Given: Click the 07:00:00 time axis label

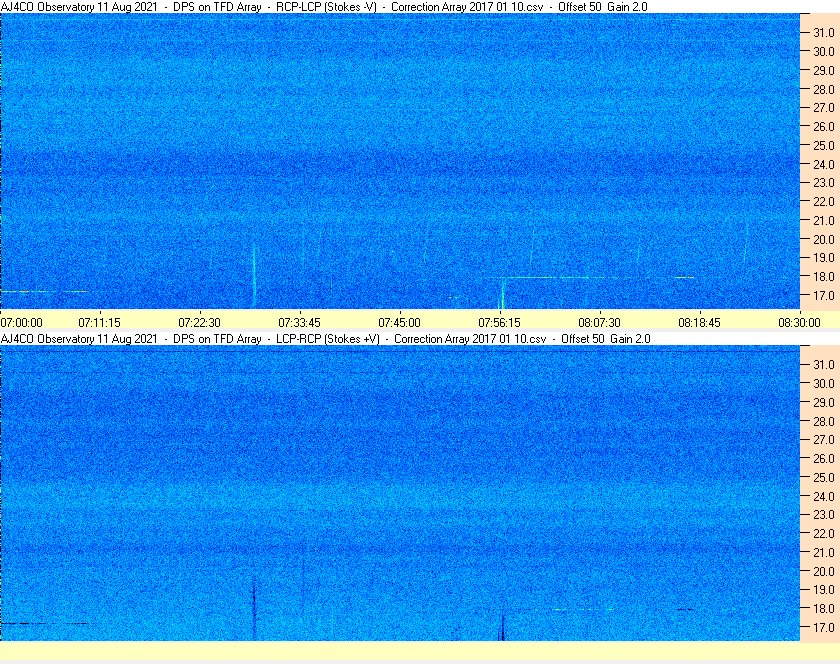Looking at the screenshot, I should (21, 323).
